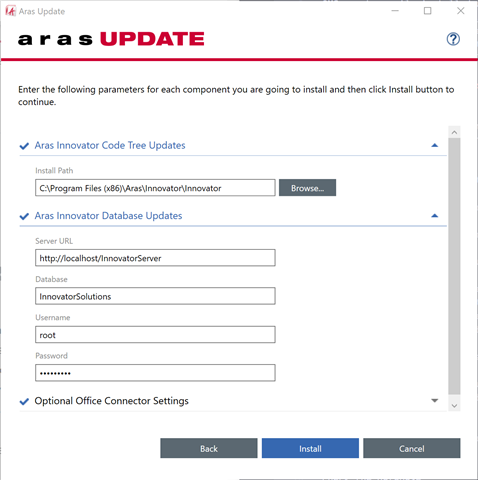Collapse the Database Updates section arrow

click(434, 216)
